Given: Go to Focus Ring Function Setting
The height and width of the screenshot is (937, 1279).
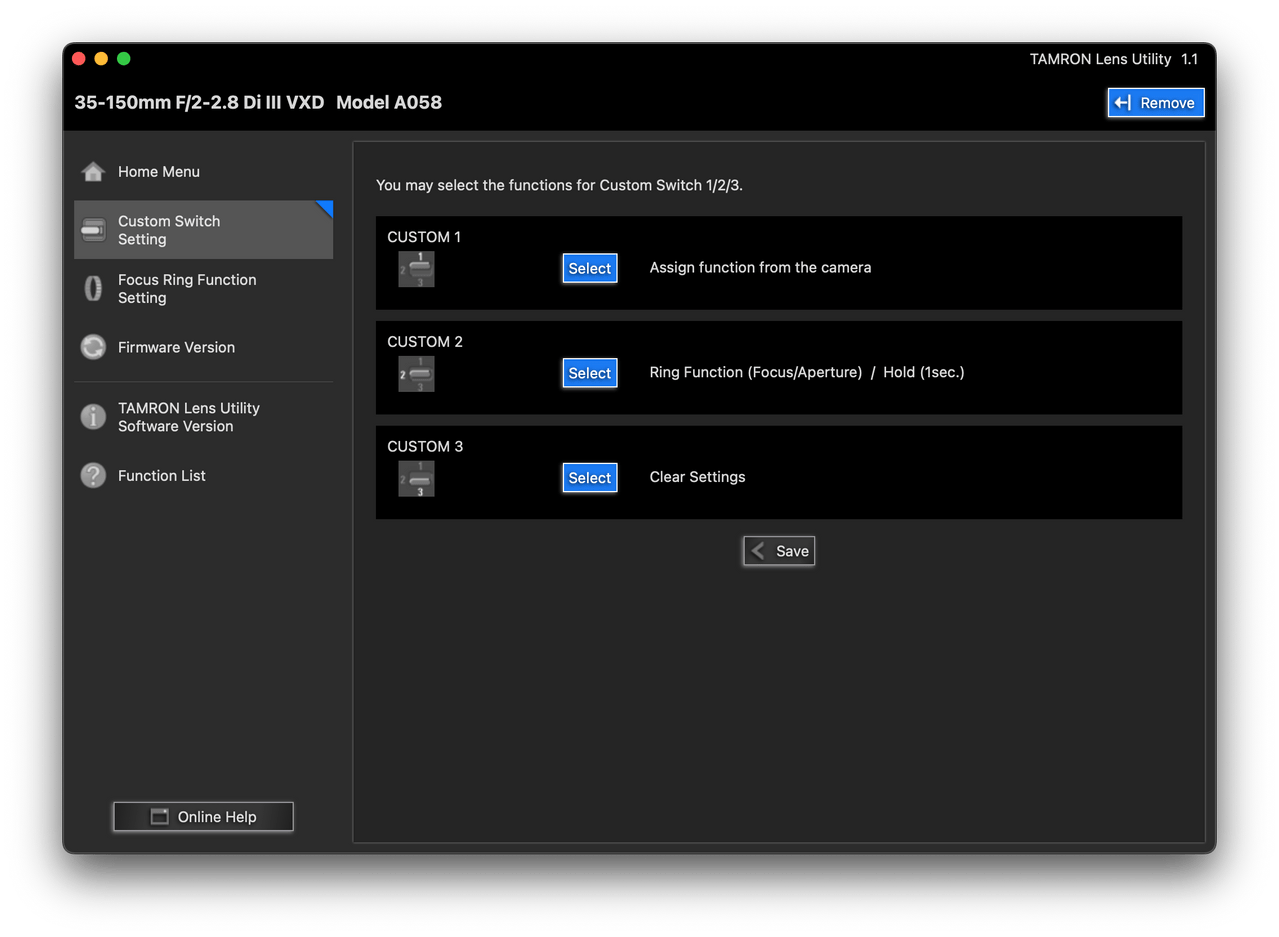Looking at the screenshot, I should tap(204, 289).
